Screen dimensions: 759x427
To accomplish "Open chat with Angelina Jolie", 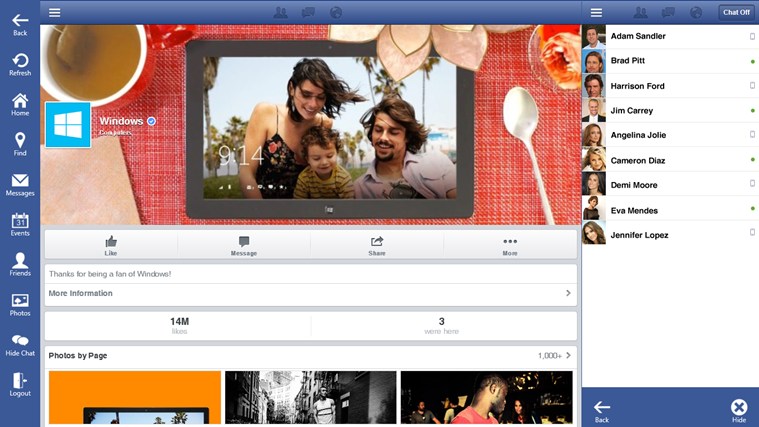I will tap(670, 135).
